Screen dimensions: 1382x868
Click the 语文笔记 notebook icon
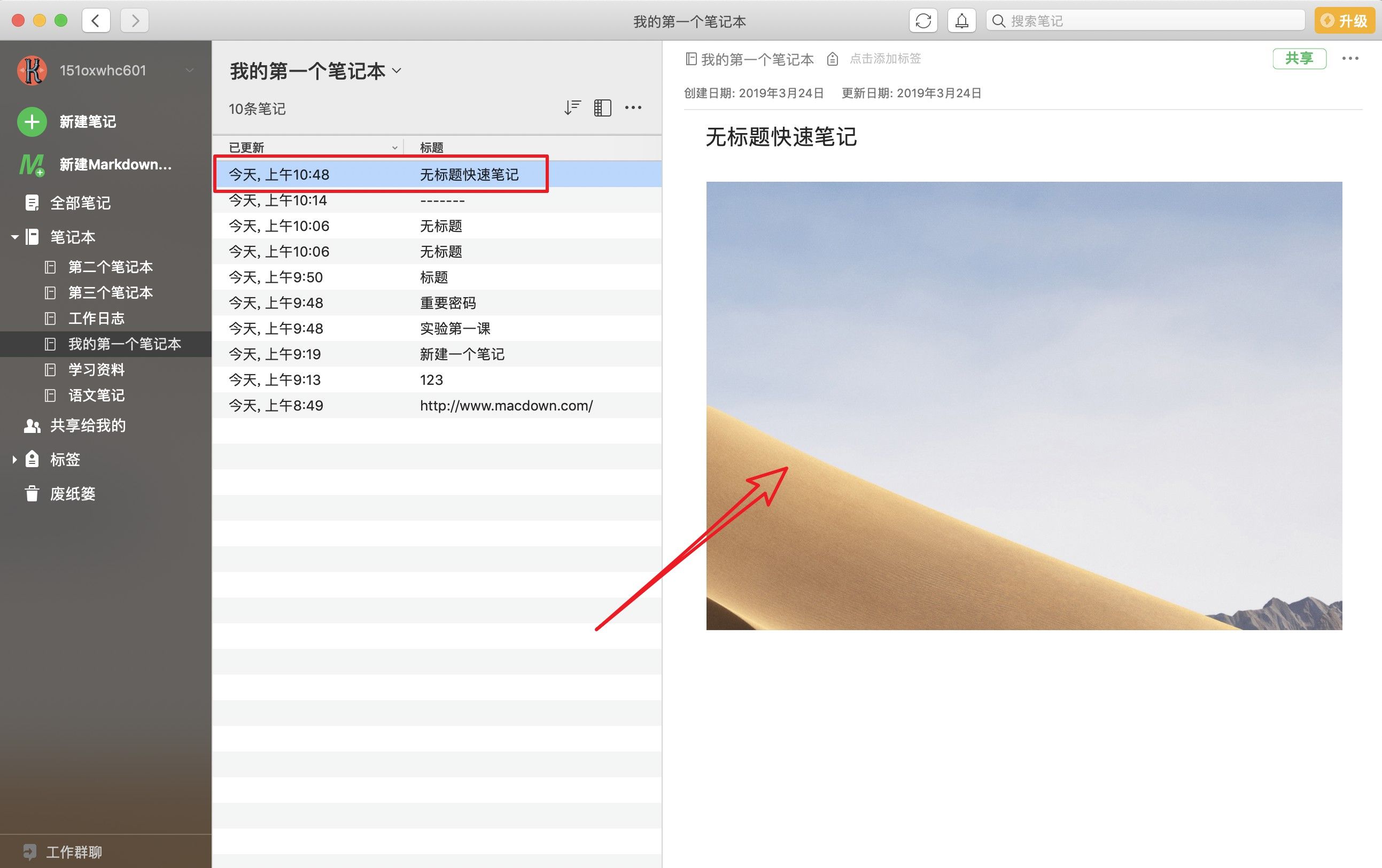(51, 395)
